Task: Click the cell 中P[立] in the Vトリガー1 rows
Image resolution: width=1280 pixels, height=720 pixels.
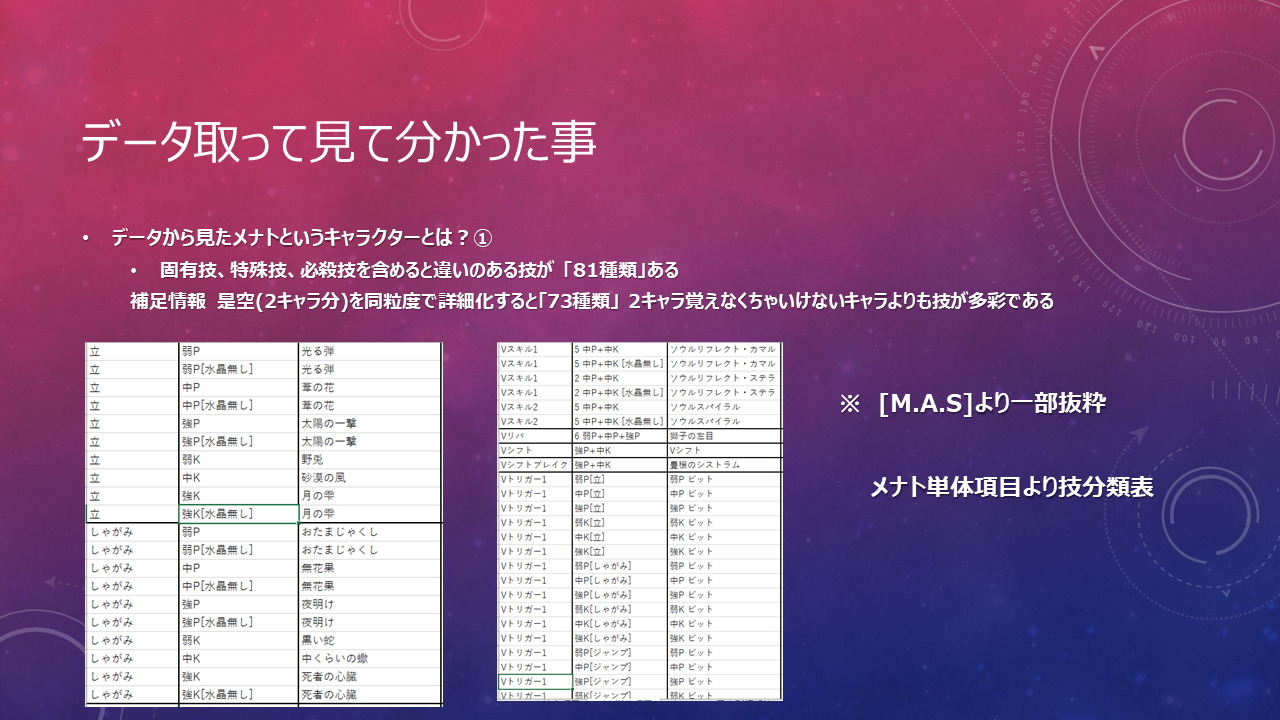Action: [619, 494]
